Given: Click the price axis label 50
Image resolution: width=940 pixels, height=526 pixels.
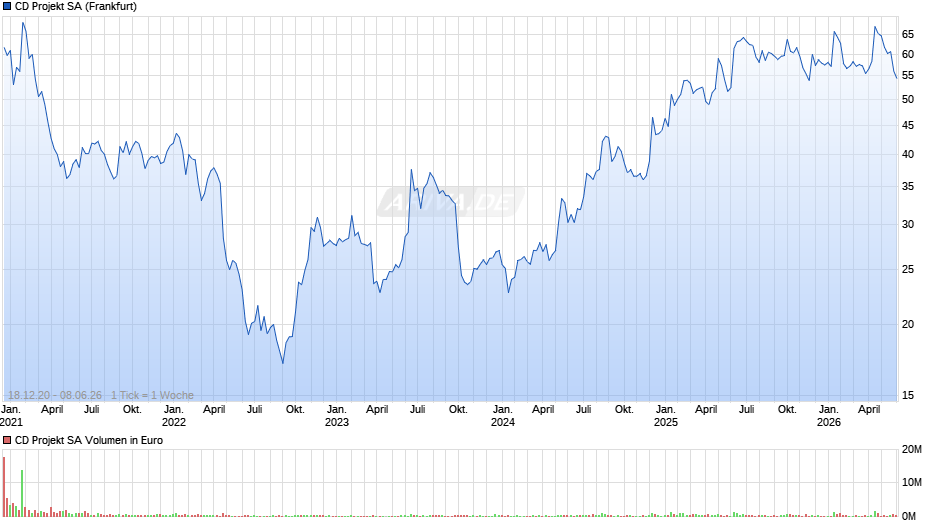Looking at the screenshot, I should pos(908,100).
